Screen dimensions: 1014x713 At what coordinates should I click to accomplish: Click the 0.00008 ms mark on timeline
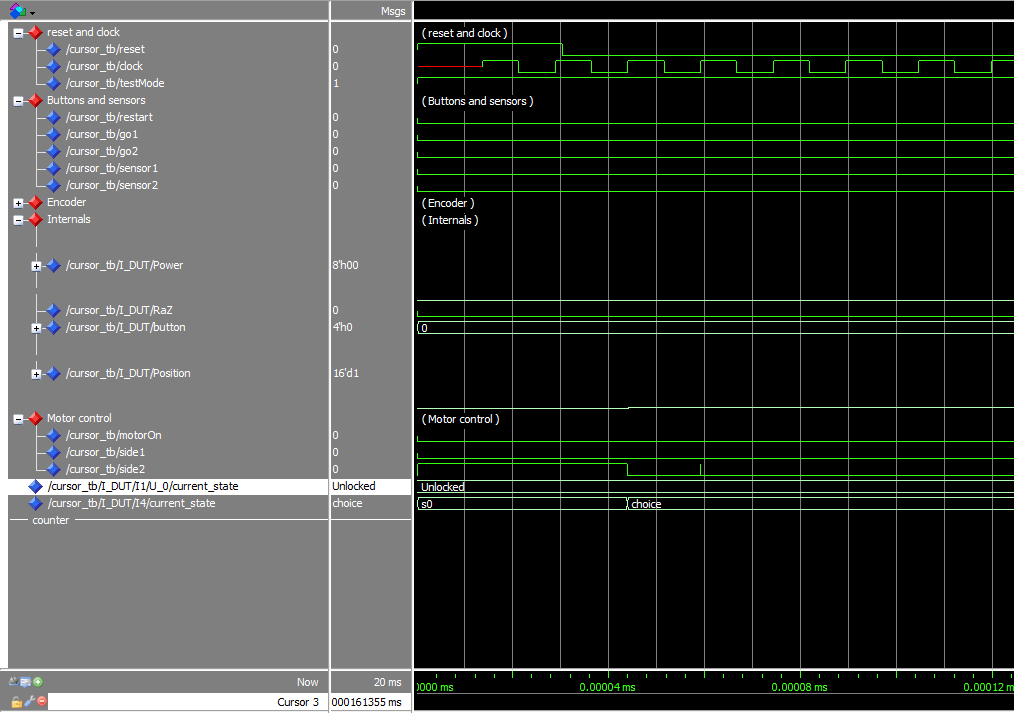[799, 687]
